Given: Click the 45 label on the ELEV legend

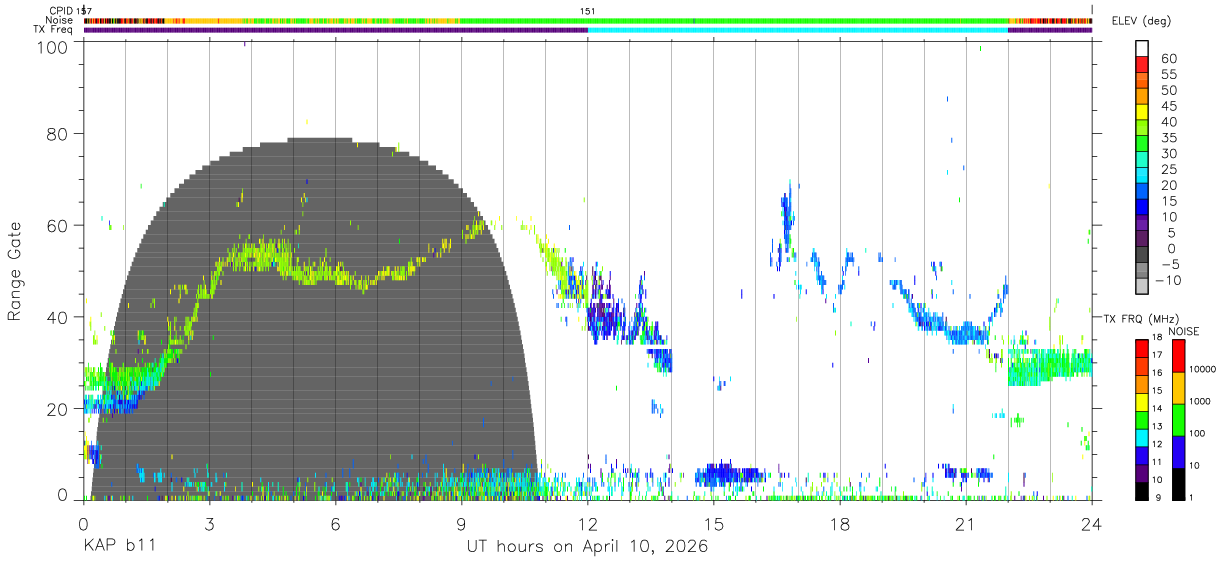Looking at the screenshot, I should point(1167,106).
